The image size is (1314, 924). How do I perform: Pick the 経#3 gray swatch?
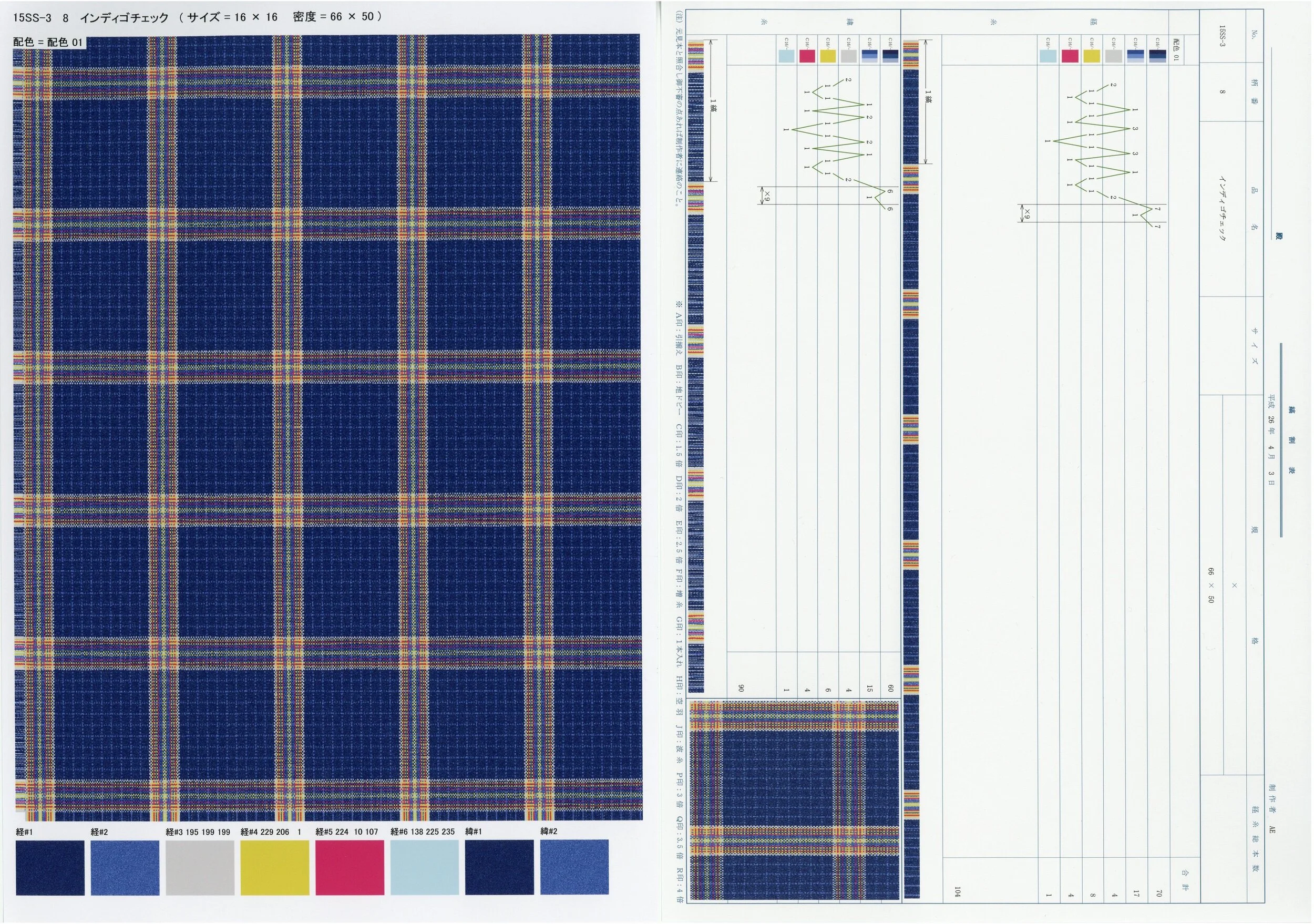(x=200, y=867)
